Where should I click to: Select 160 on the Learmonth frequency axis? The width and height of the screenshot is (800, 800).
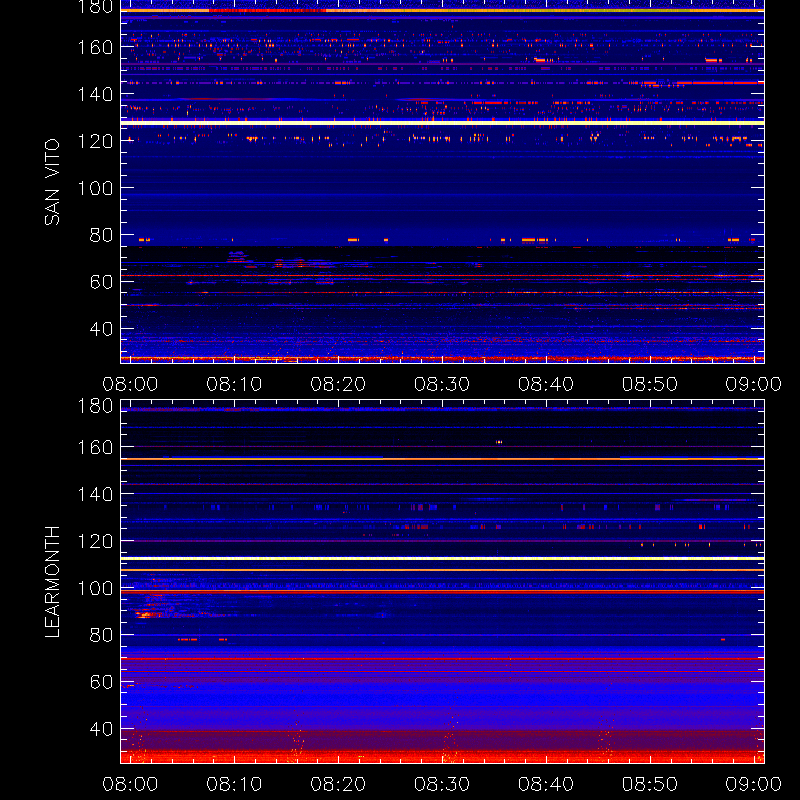pyautogui.click(x=95, y=447)
